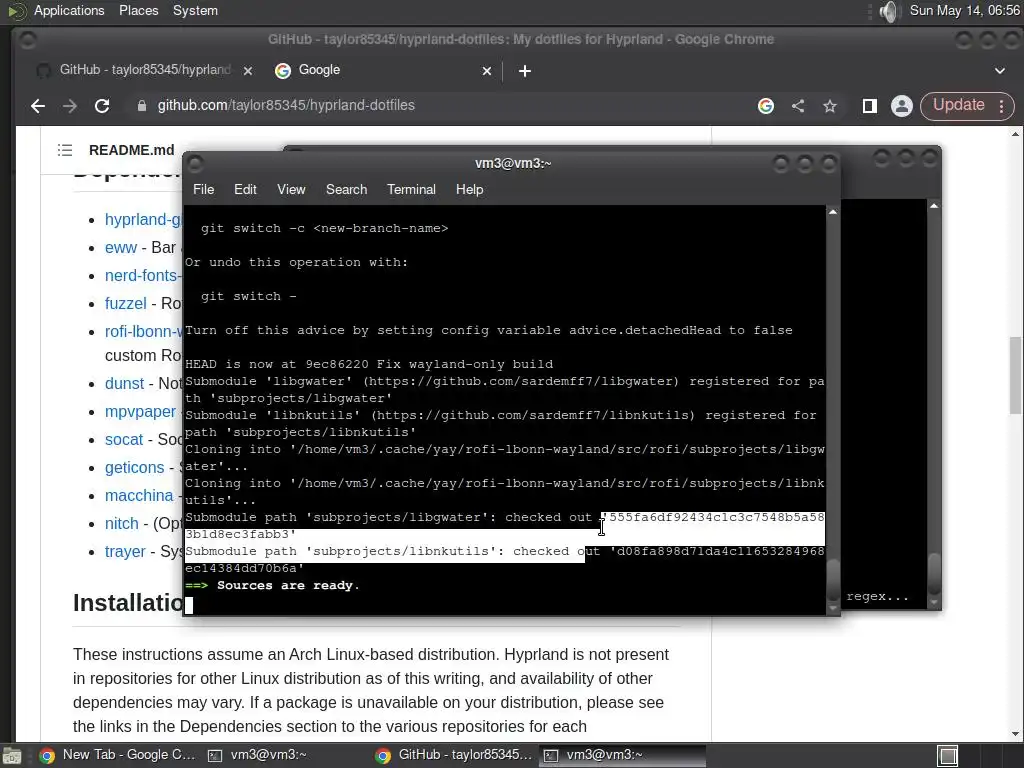Open the macchina link
The width and height of the screenshot is (1024, 768).
139,496
